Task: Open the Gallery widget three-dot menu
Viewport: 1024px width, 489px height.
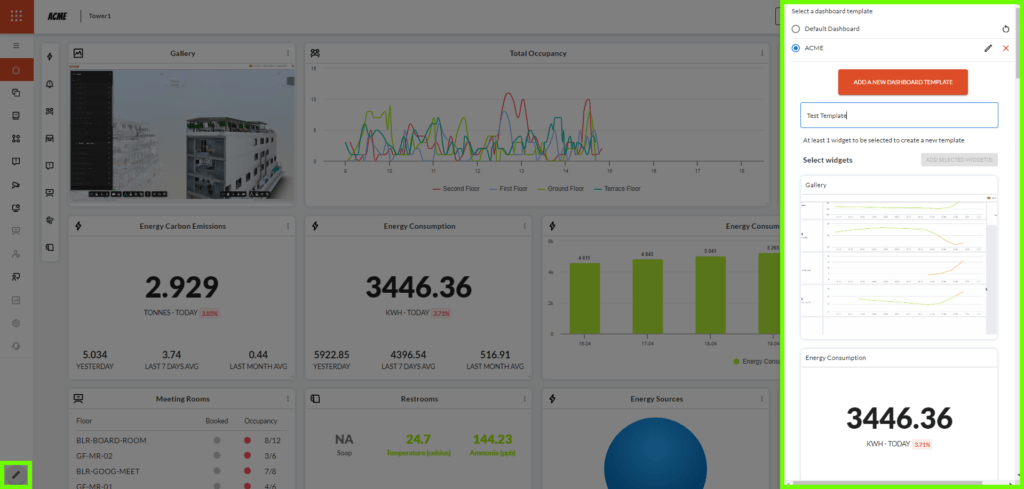Action: point(288,53)
